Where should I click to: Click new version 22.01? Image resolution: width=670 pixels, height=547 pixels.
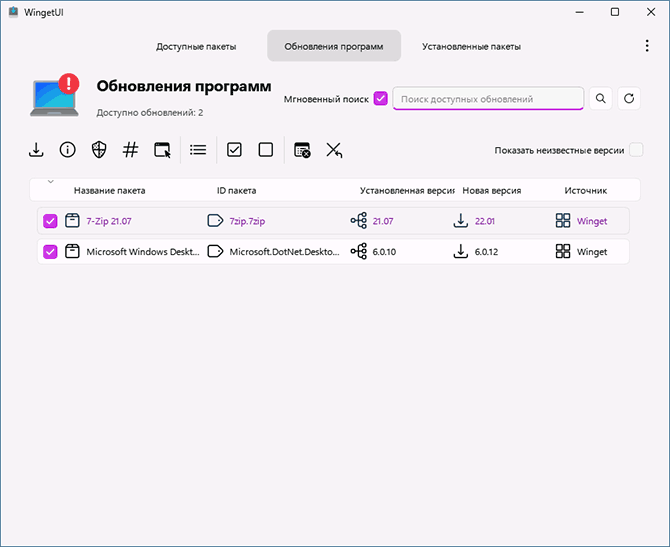(485, 221)
